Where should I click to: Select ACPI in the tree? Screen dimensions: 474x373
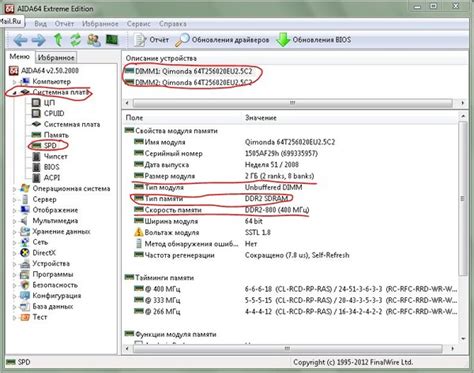46,178
